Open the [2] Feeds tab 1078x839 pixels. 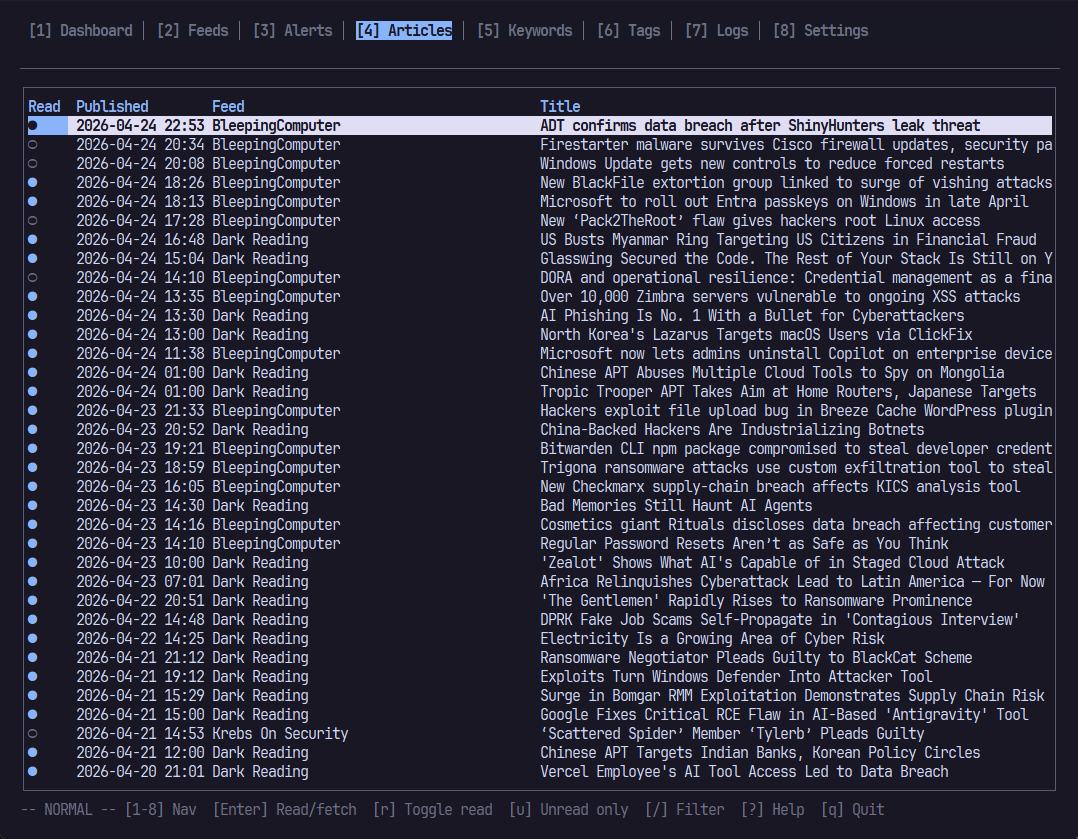pyautogui.click(x=192, y=31)
